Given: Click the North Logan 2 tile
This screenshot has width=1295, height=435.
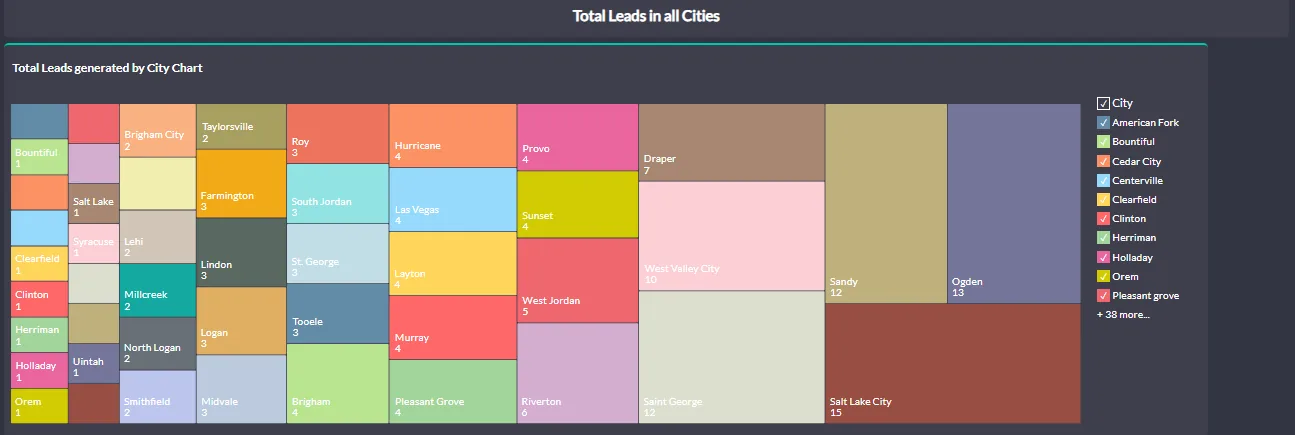Looking at the screenshot, I should (x=158, y=343).
